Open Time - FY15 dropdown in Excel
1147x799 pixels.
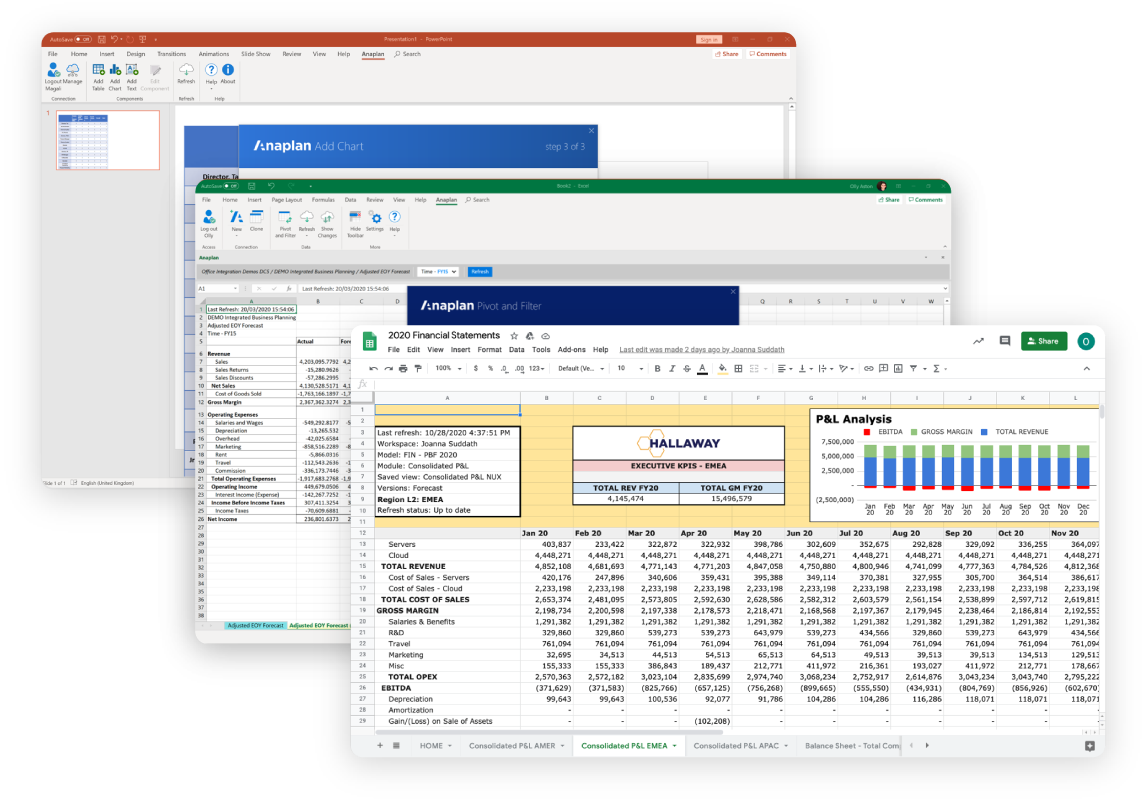click(437, 271)
